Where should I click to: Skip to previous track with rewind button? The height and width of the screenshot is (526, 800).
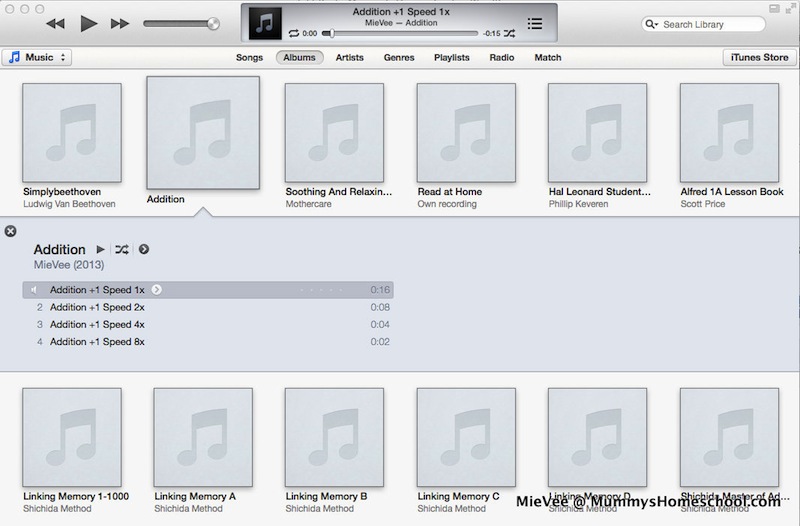pyautogui.click(x=55, y=23)
